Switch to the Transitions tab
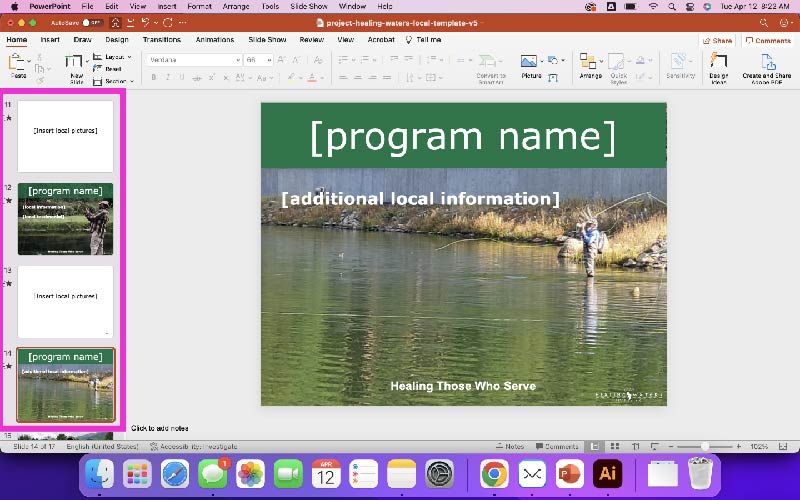 point(162,39)
